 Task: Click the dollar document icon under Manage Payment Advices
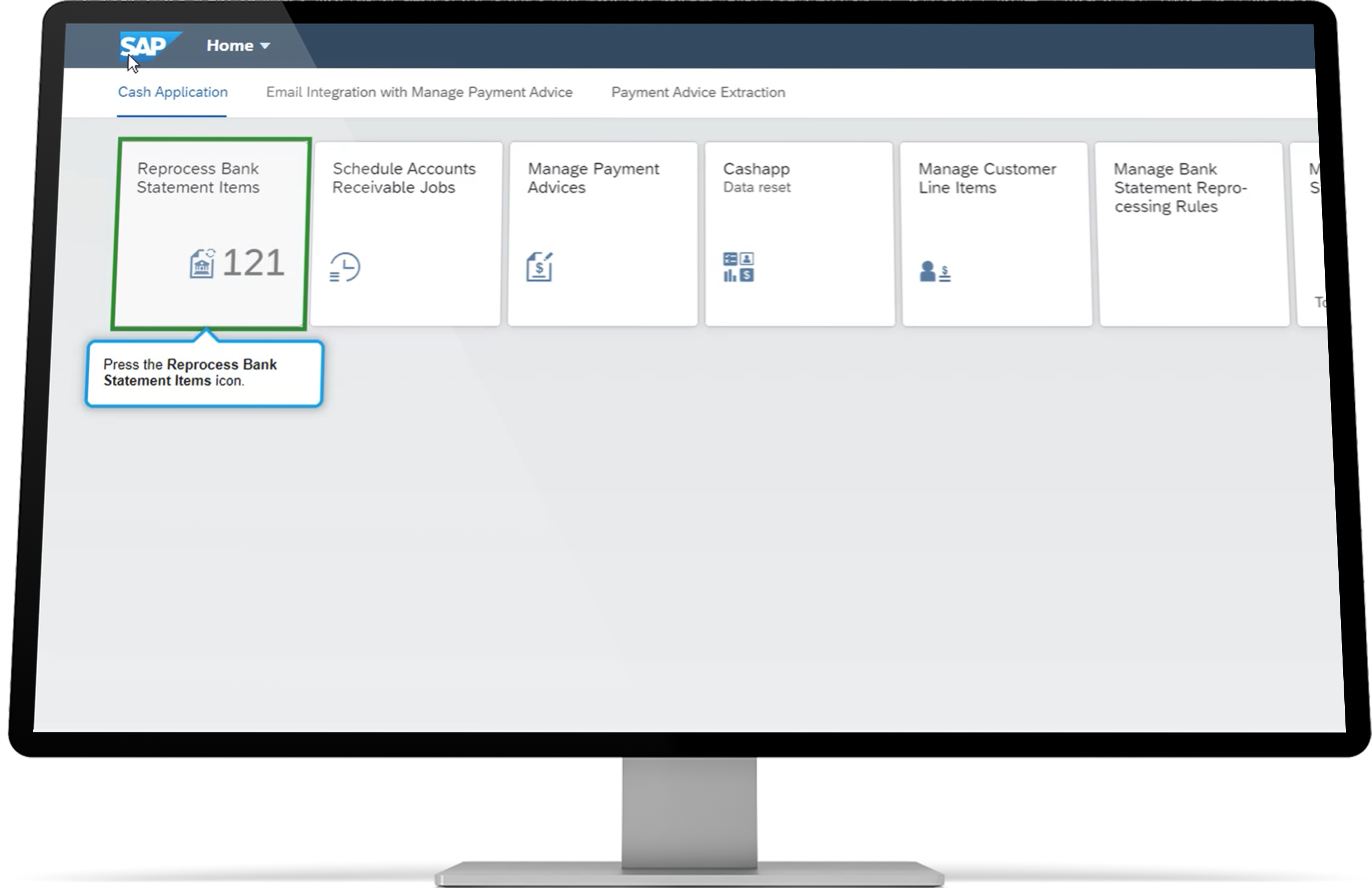[x=540, y=267]
